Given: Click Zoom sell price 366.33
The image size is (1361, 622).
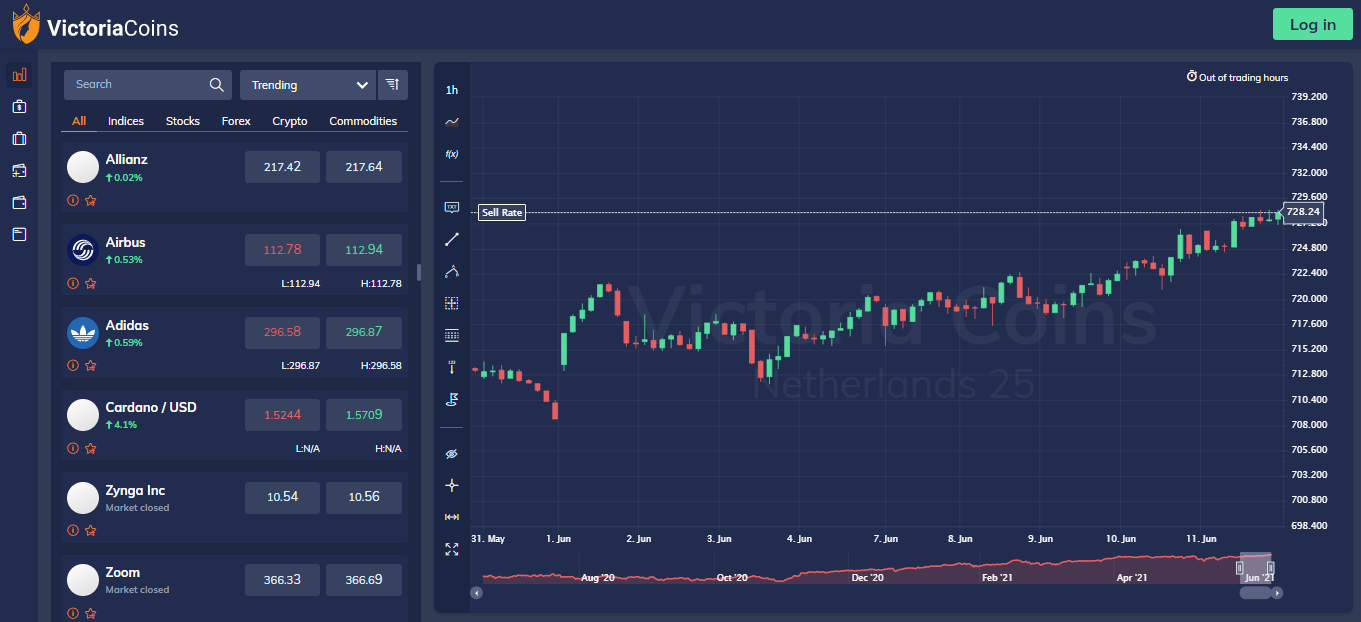Looking at the screenshot, I should click(283, 580).
